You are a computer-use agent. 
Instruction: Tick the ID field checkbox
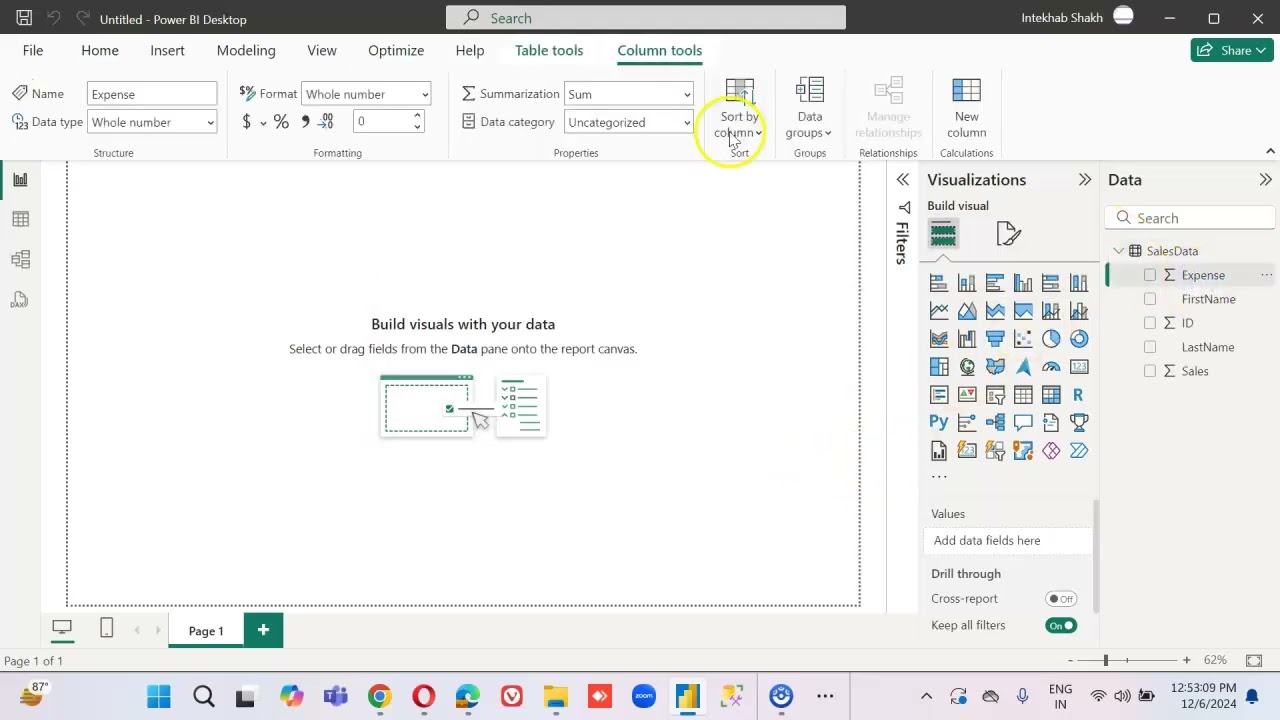pyautogui.click(x=1150, y=323)
